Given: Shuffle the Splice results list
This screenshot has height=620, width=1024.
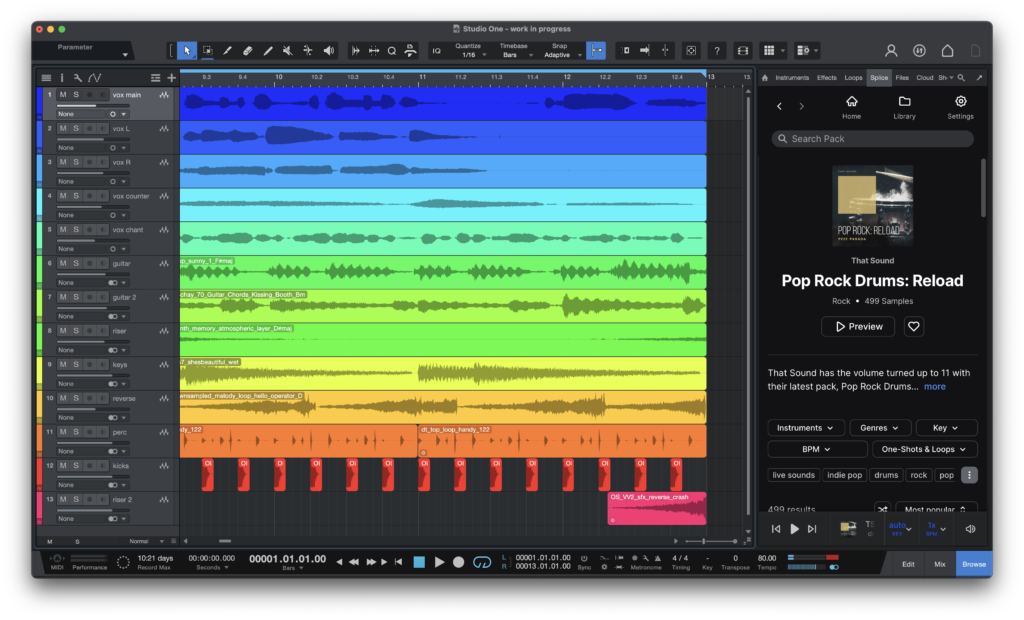Looking at the screenshot, I should coord(883,509).
